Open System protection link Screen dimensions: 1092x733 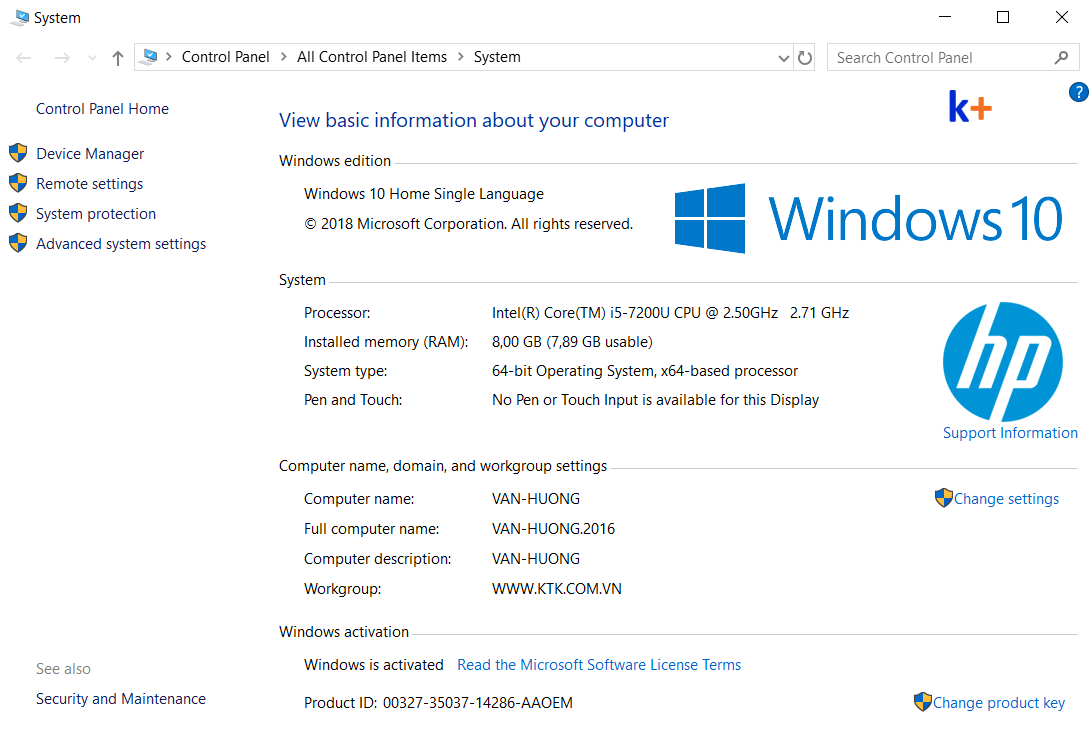tap(96, 214)
